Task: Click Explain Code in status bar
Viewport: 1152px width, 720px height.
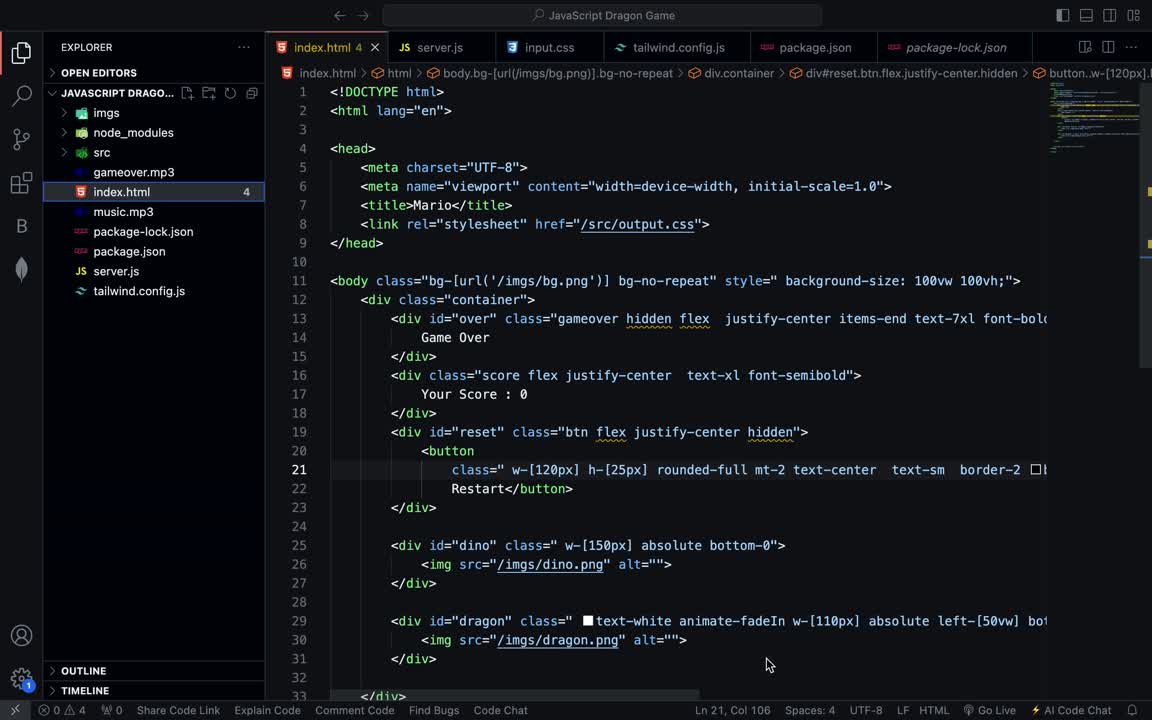Action: pos(267,710)
